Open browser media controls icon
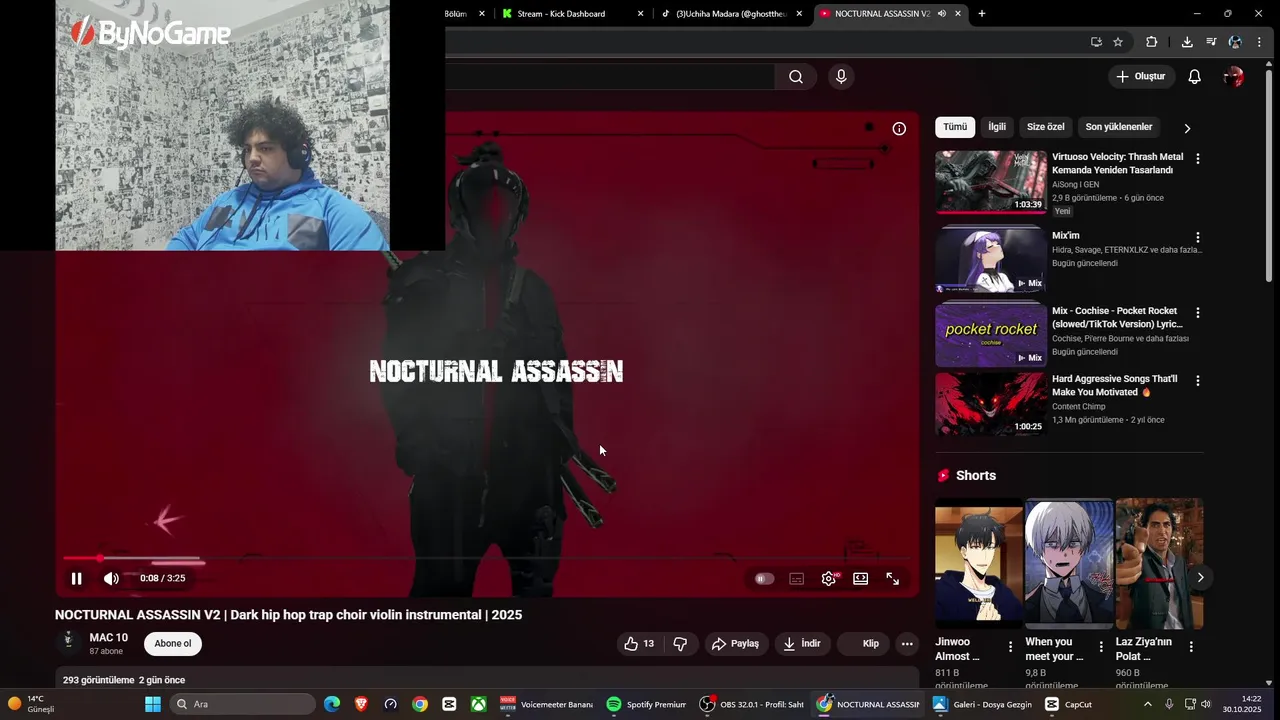The height and width of the screenshot is (720, 1280). 1211,42
